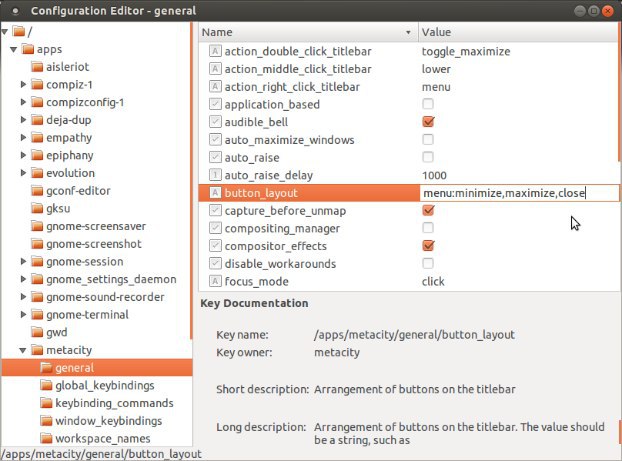Viewport: 622px width, 461px height.
Task: Click the global_keybindings folder icon
Action: tap(46, 385)
